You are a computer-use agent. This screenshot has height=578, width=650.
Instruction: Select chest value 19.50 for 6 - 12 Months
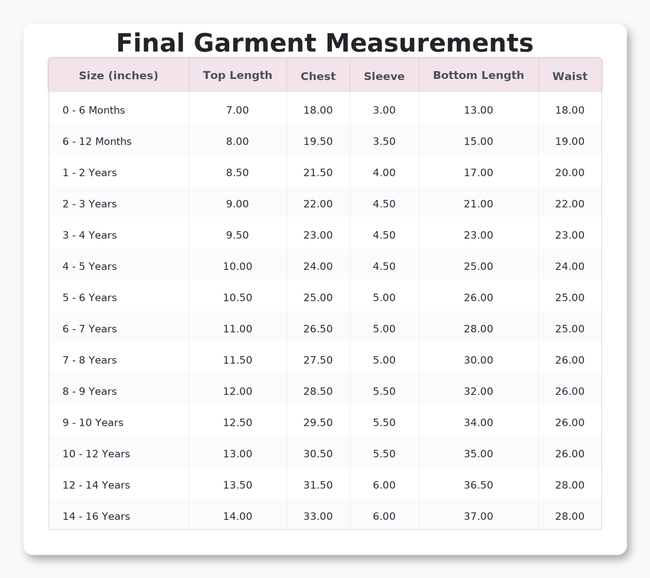point(318,141)
